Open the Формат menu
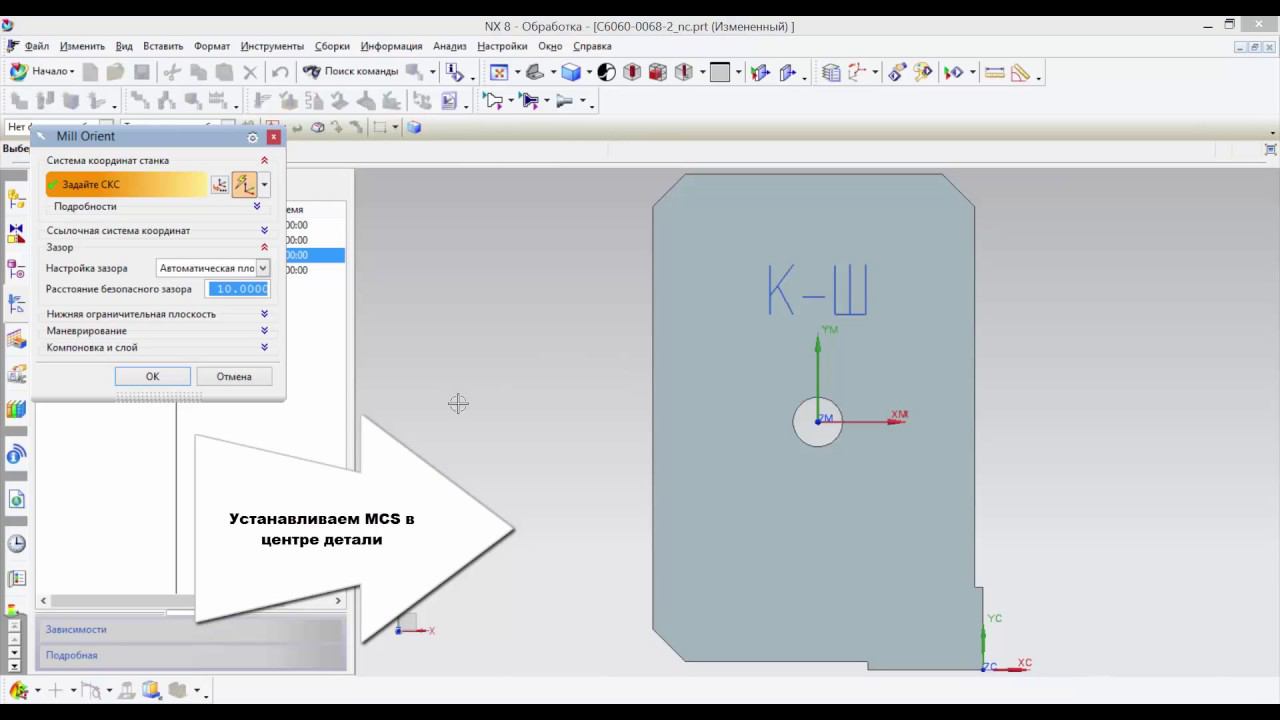 (x=212, y=46)
